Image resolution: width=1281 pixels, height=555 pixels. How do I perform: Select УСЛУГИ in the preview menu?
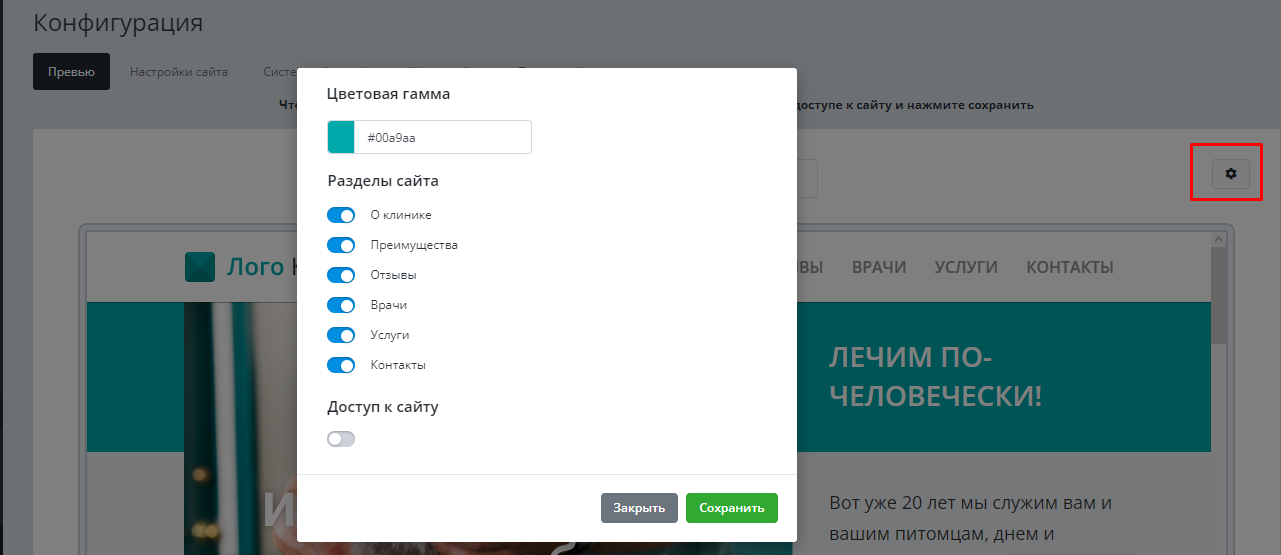coord(966,267)
